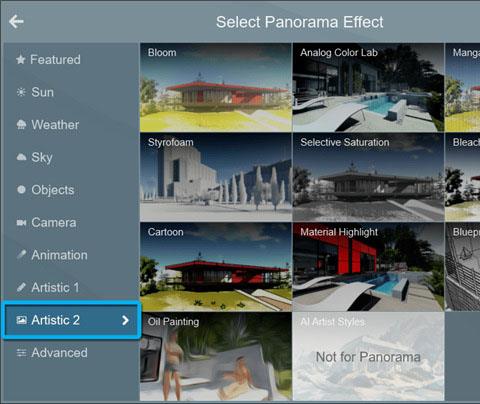This screenshot has width=480, height=404.
Task: Select the Bloom effect thumbnail
Action: click(x=216, y=87)
